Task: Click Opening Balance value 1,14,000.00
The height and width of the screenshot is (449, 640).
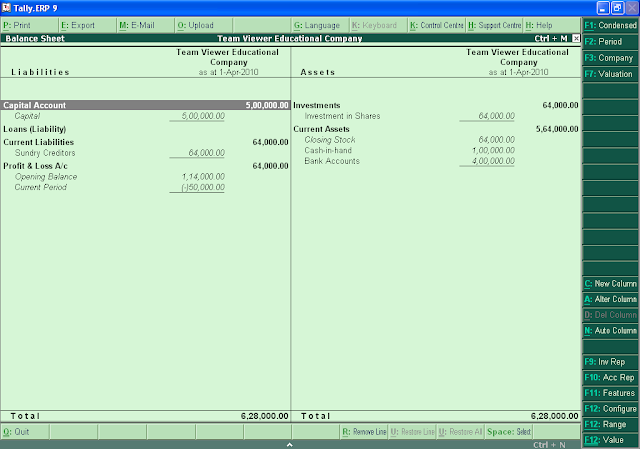Action: 203,176
